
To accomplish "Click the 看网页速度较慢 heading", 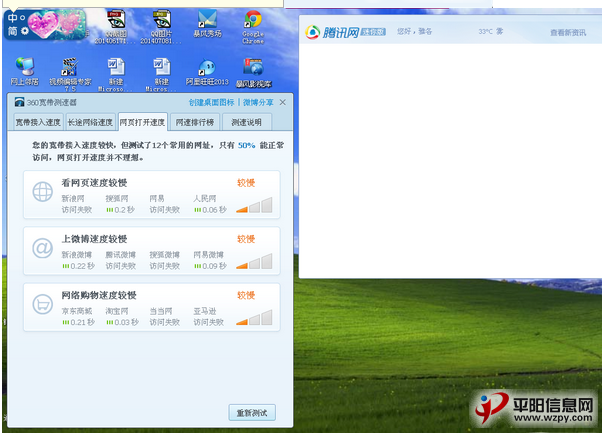I will [94, 183].
